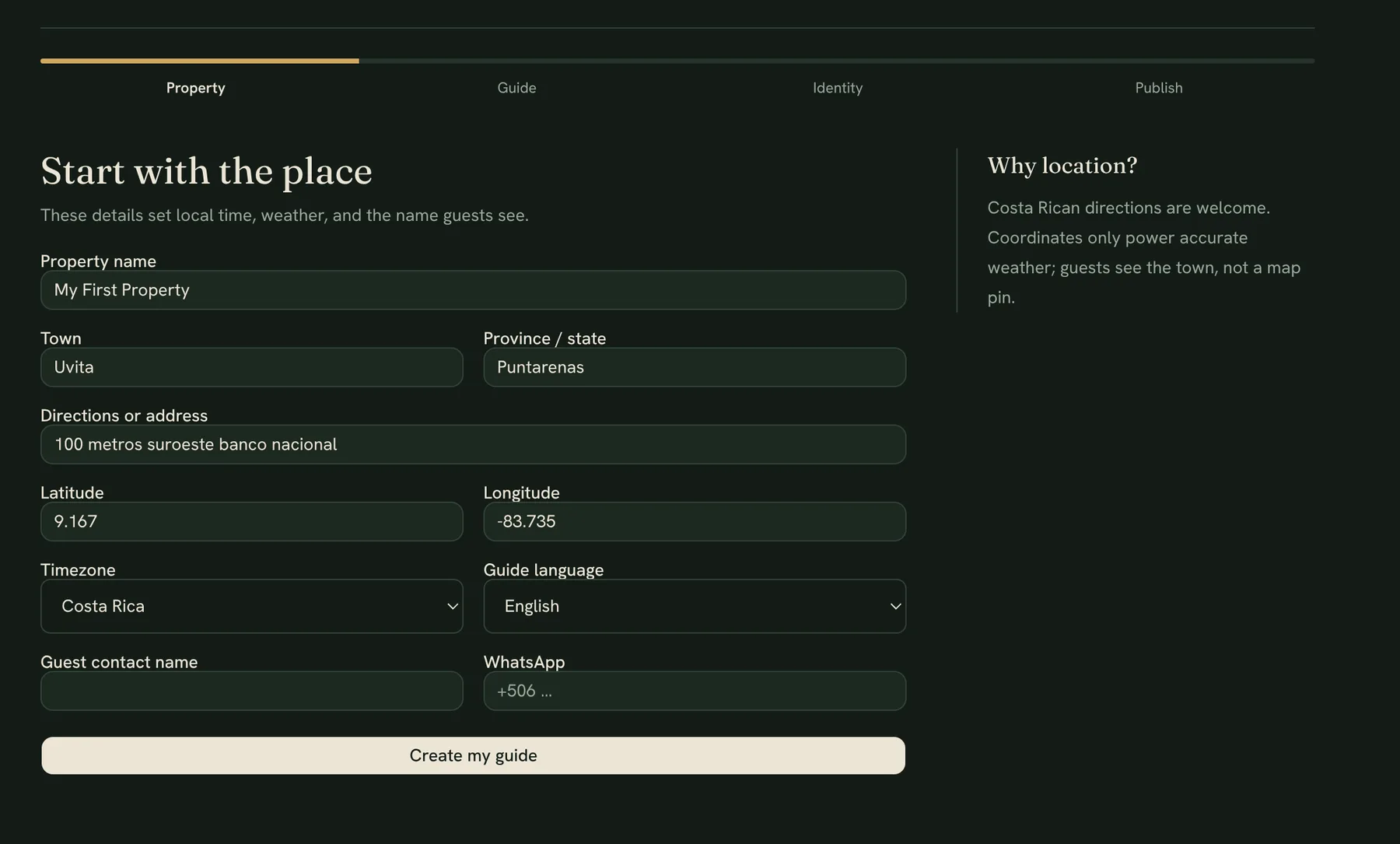Click the Directions or address field
The image size is (1400, 844).
pyautogui.click(x=473, y=444)
